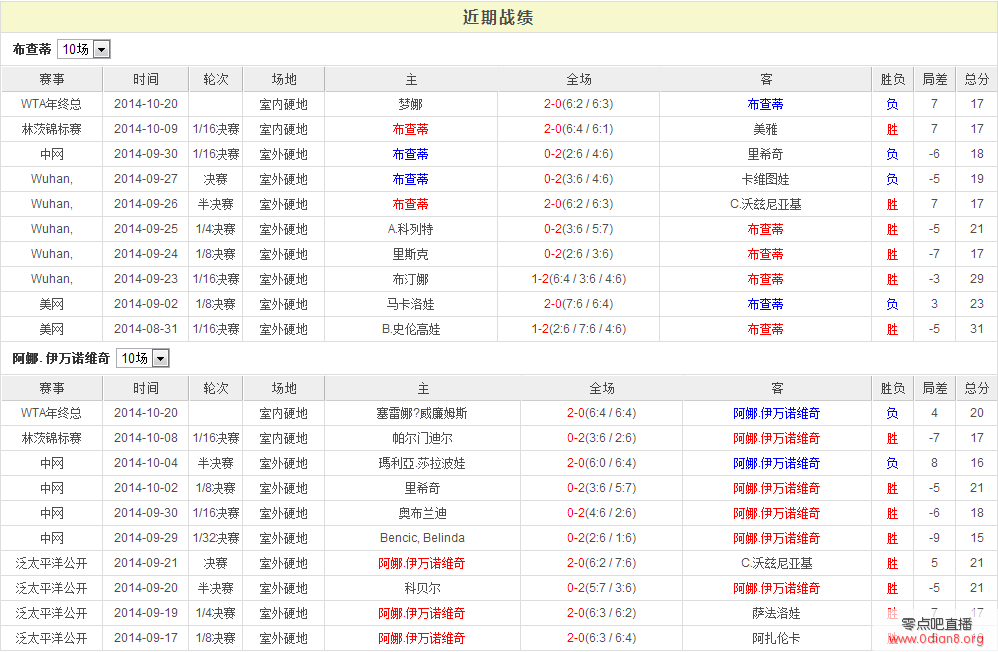Click the player name 奥布兰迪
This screenshot has height=652, width=998.
tap(422, 514)
